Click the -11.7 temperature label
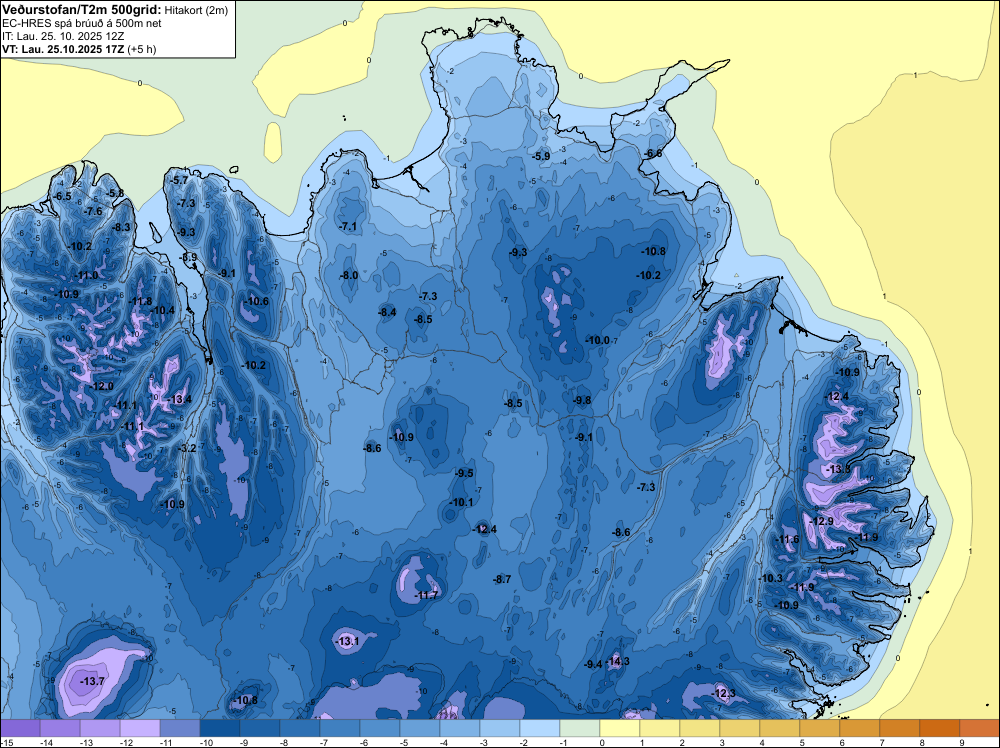Image resolution: width=1000 pixels, height=748 pixels. coord(427,595)
